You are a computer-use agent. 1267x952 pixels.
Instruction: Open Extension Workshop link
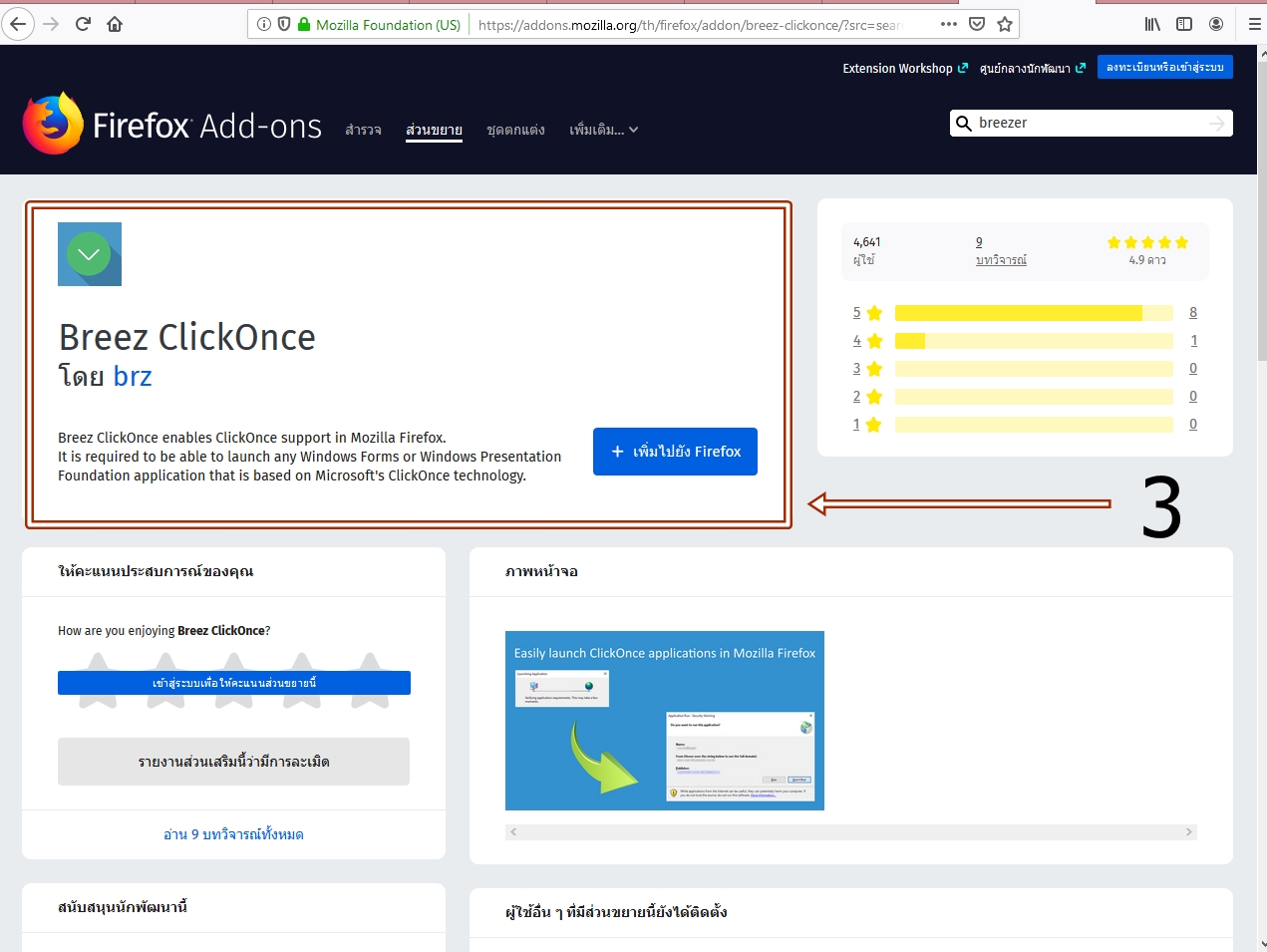coord(905,68)
